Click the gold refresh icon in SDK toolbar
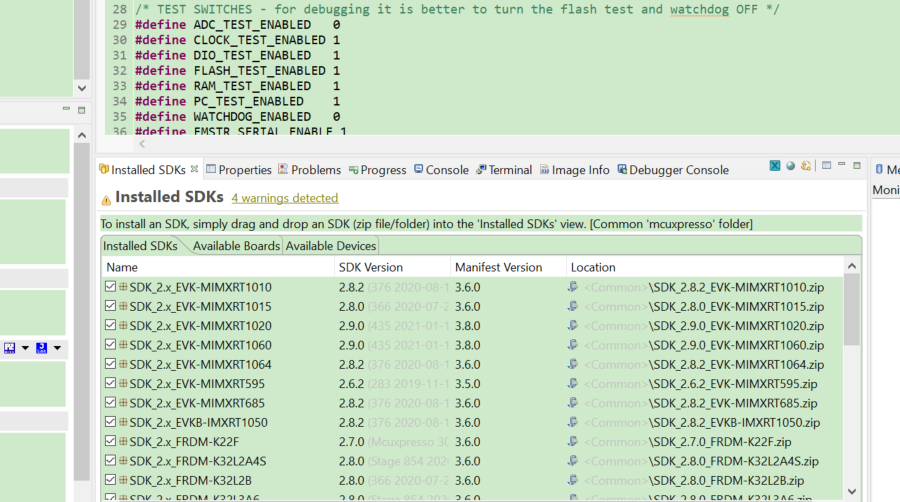This screenshot has height=502, width=900. (805, 166)
